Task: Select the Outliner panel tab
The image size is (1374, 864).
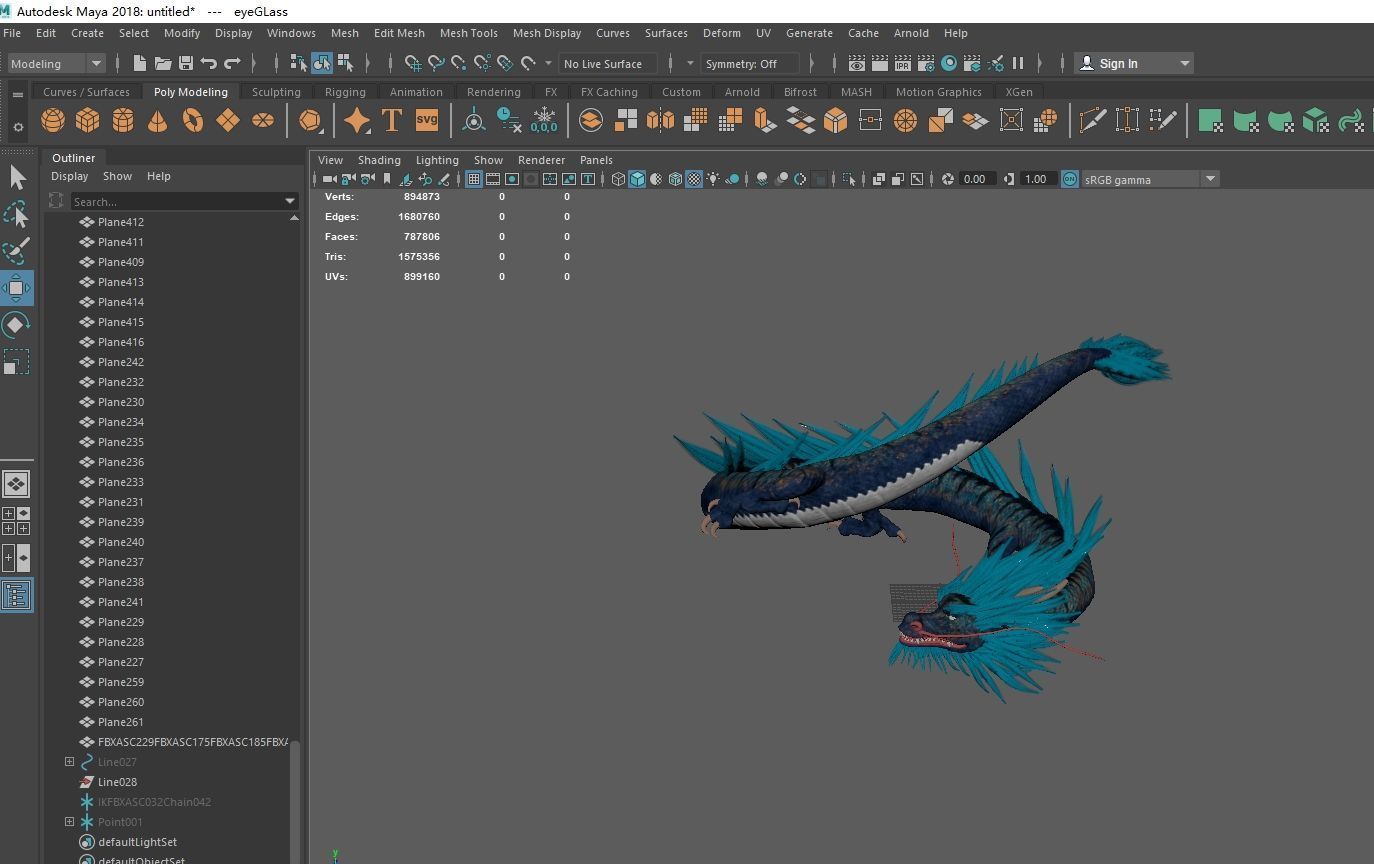Action: (x=74, y=158)
